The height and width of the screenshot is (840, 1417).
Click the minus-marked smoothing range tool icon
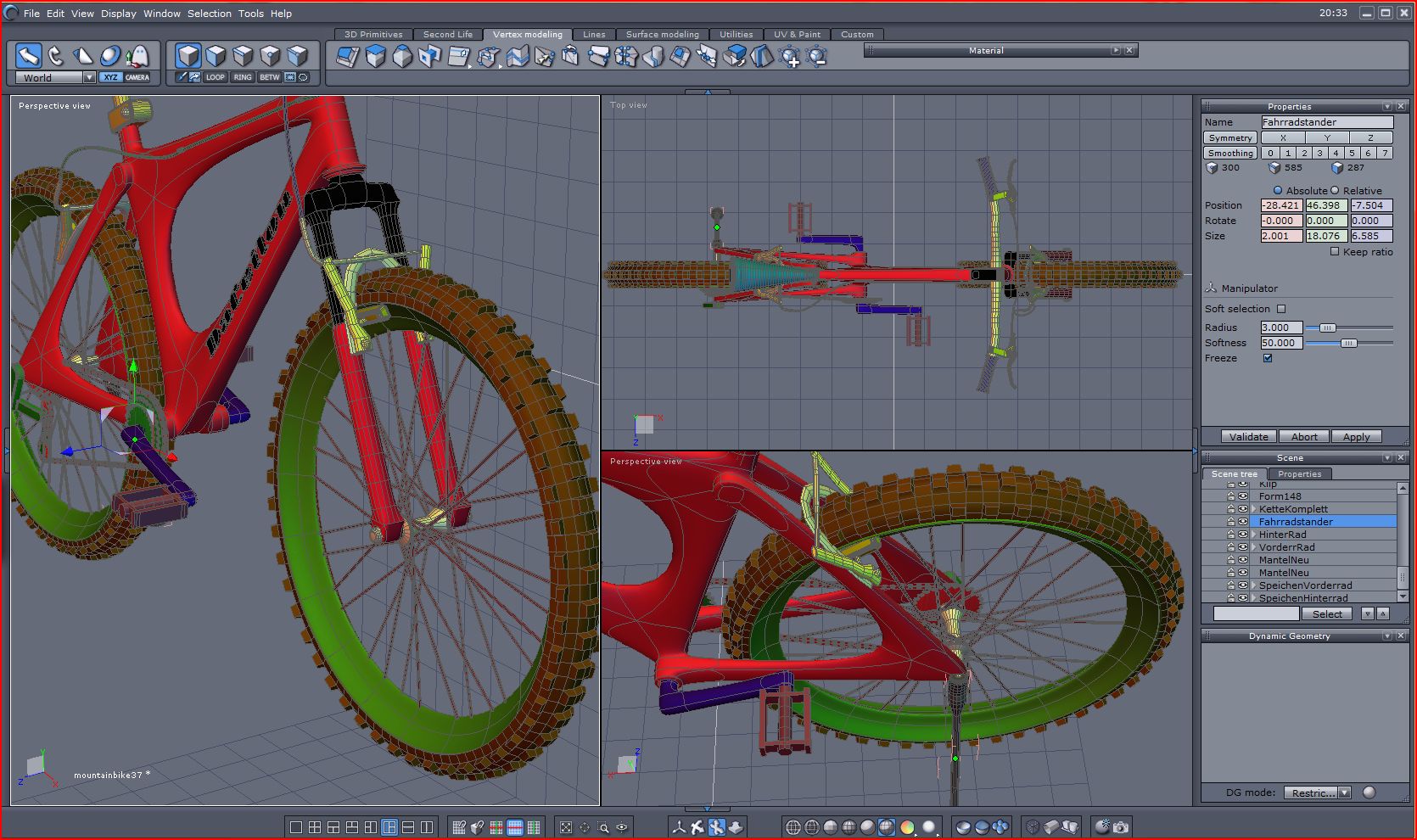pos(817,57)
